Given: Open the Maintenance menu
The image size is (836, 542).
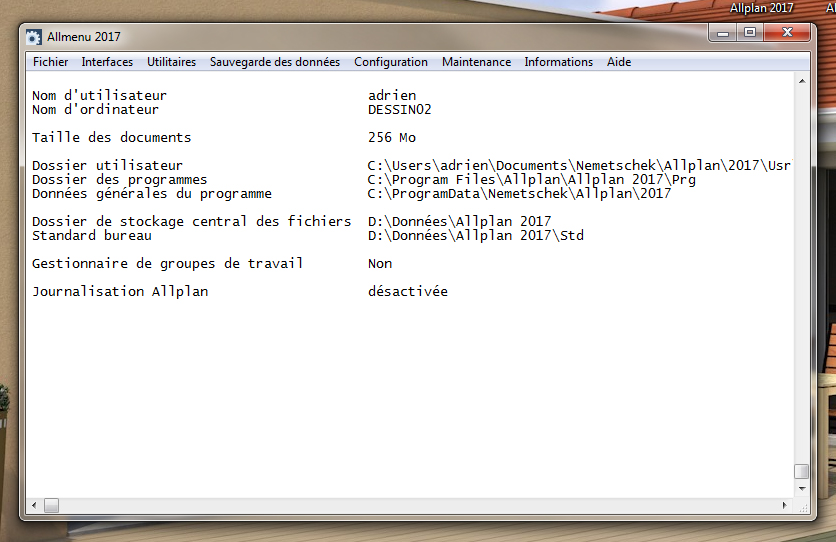Looking at the screenshot, I should pyautogui.click(x=476, y=62).
